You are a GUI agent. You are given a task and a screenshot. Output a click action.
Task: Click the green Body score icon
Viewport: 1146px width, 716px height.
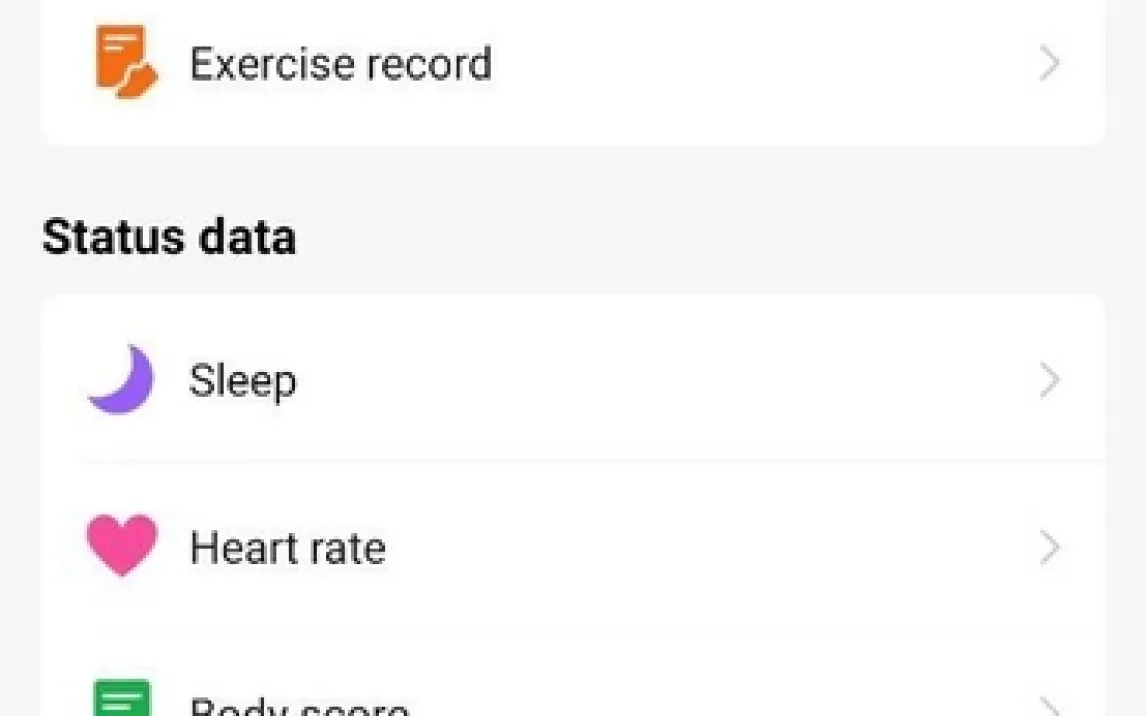tap(122, 698)
